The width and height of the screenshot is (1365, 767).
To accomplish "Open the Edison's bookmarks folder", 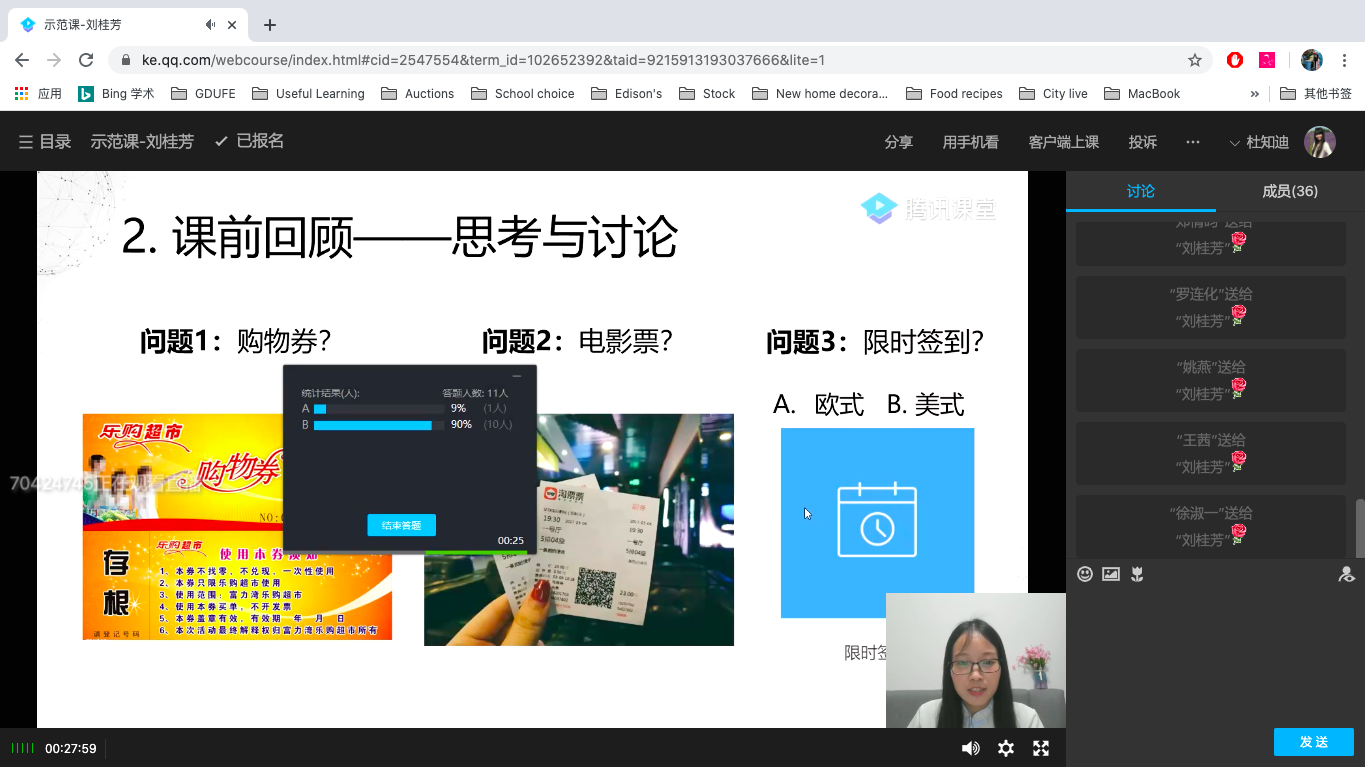I will (x=626, y=93).
